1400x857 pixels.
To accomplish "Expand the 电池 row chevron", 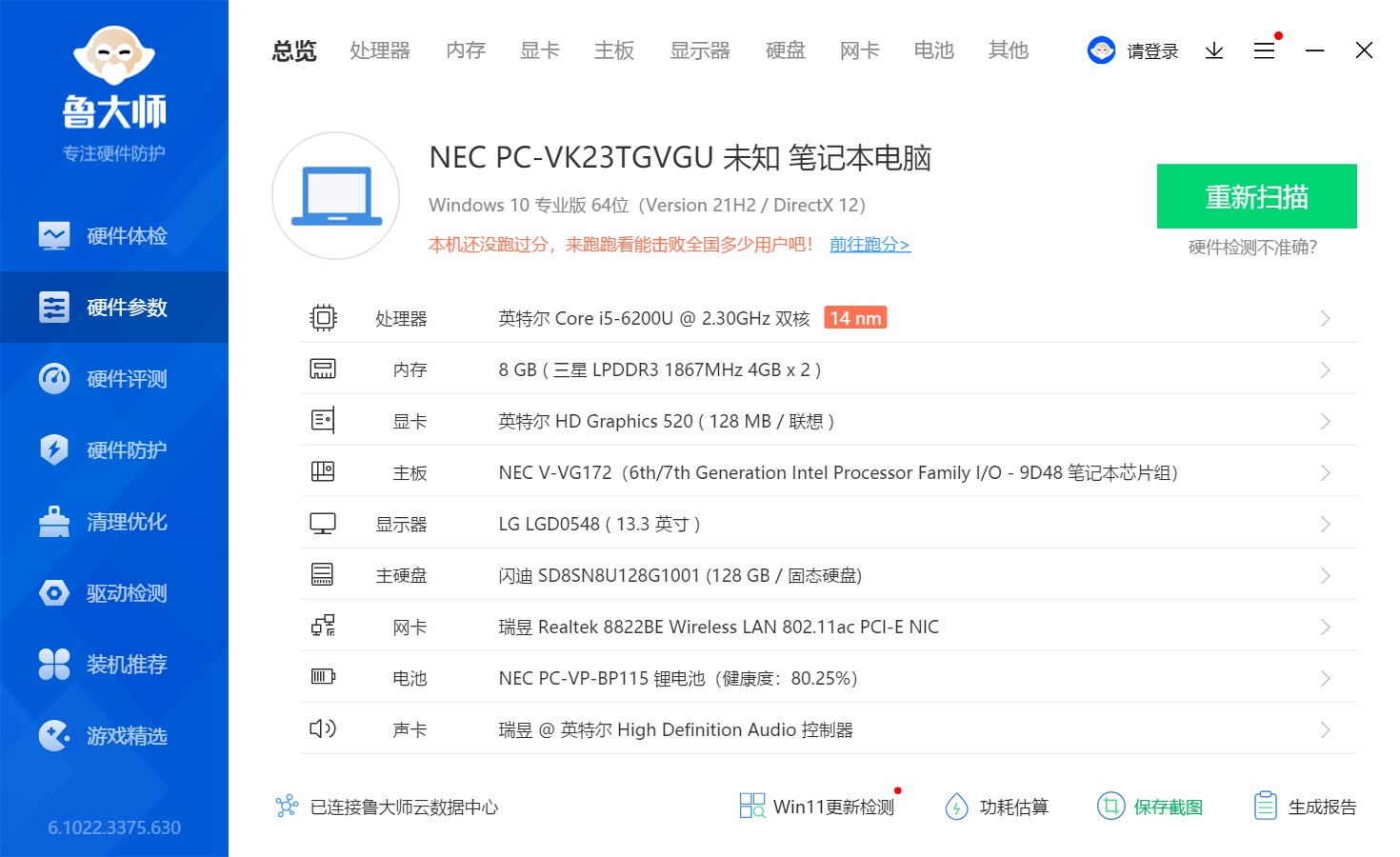I will [1325, 678].
